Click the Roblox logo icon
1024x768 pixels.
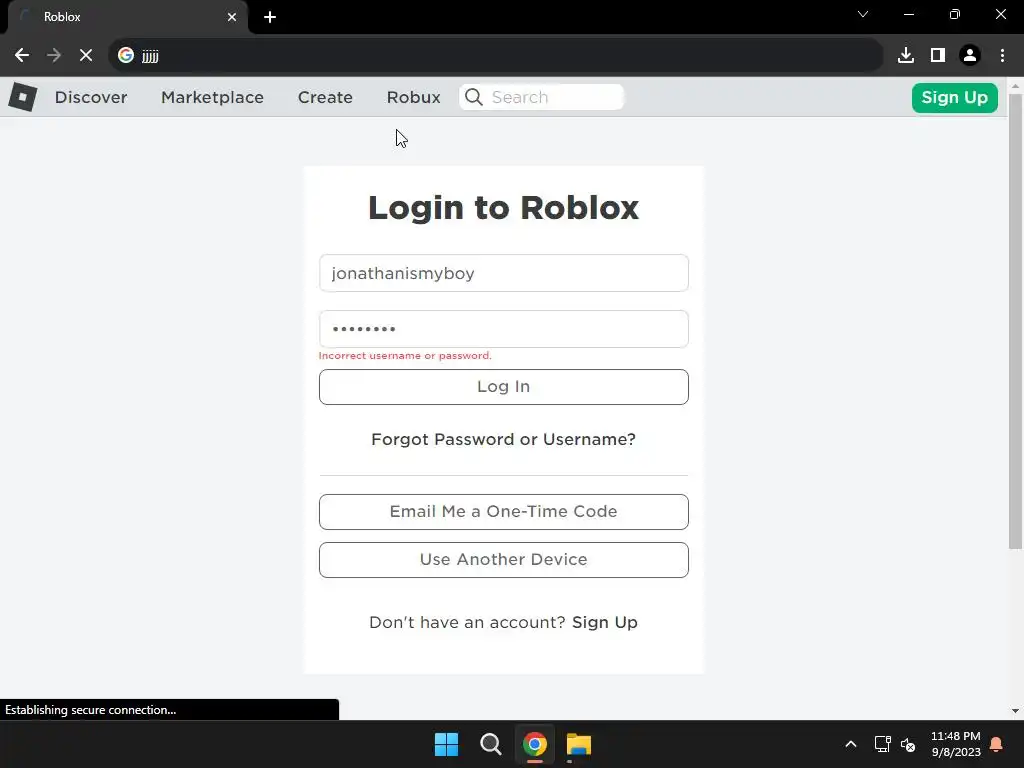(23, 97)
